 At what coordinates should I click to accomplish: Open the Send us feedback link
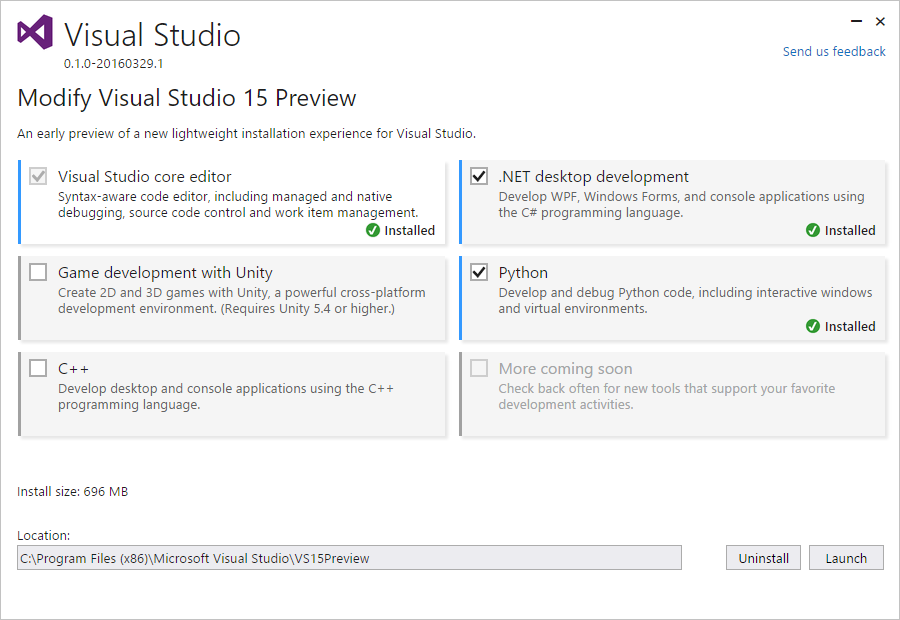[834, 51]
